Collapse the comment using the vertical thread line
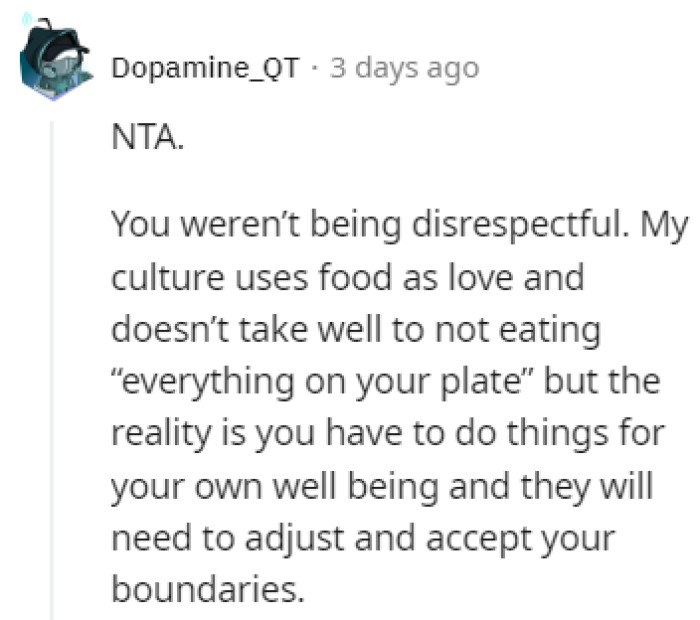This screenshot has height=620, width=700. (x=52, y=370)
